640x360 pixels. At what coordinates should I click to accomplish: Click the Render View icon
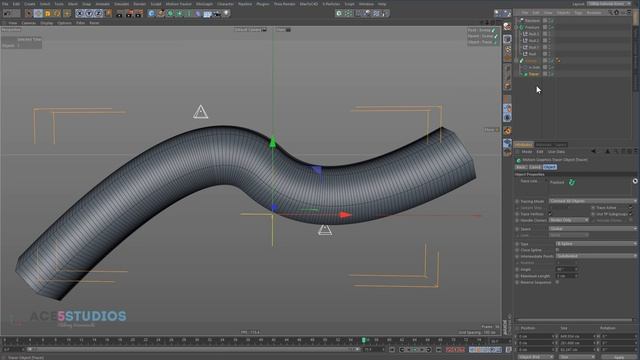click(x=120, y=13)
